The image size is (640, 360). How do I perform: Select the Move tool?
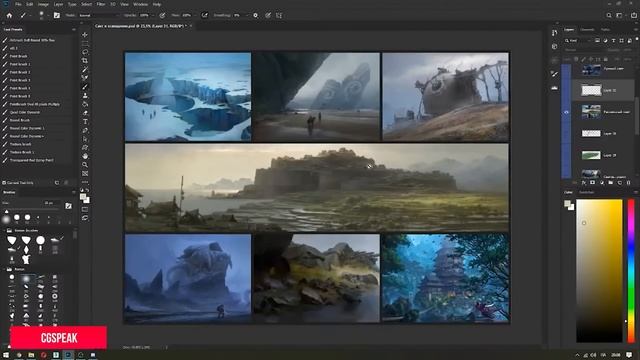85,35
